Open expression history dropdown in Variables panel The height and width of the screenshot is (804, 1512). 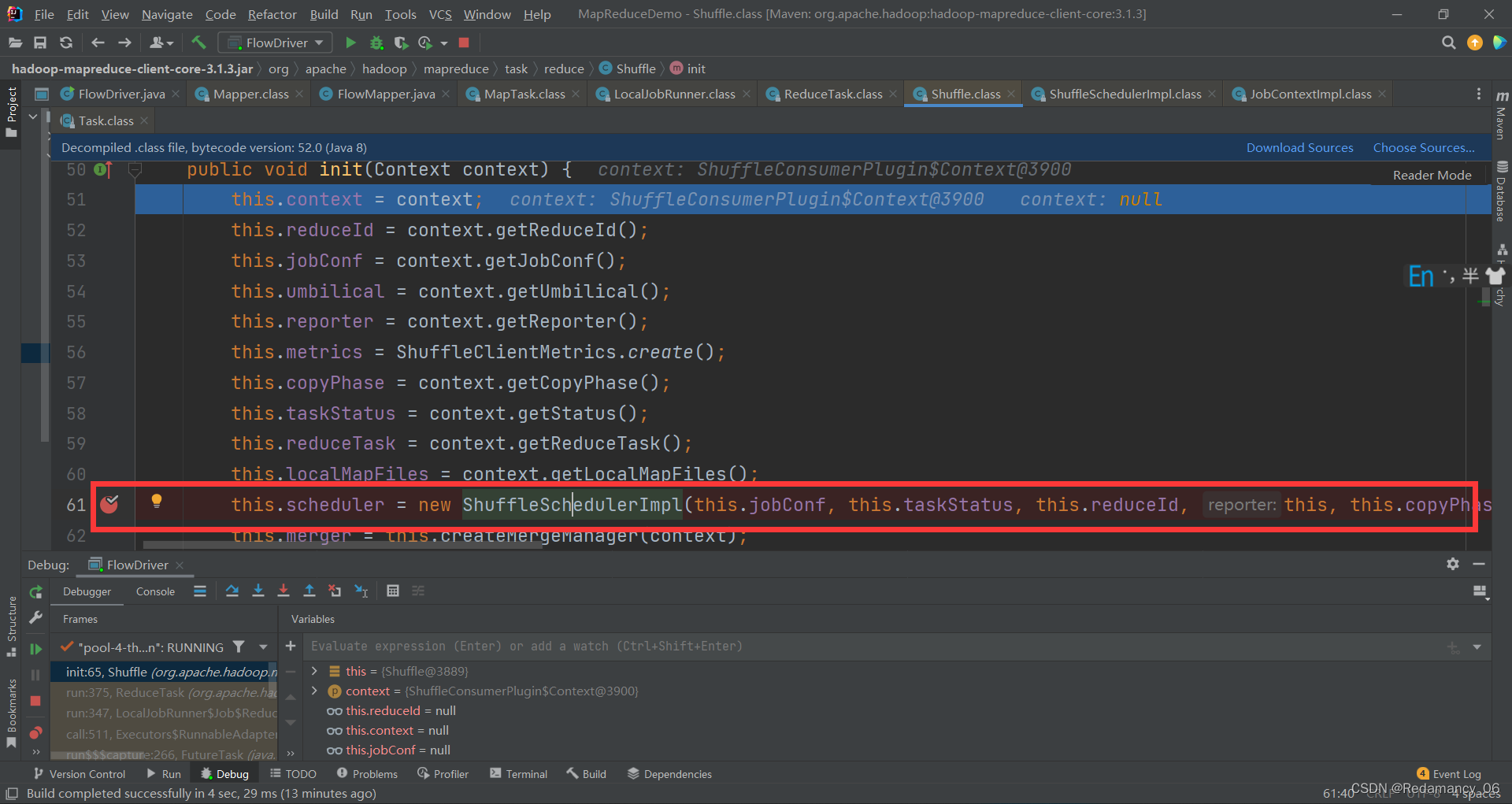coord(1477,647)
